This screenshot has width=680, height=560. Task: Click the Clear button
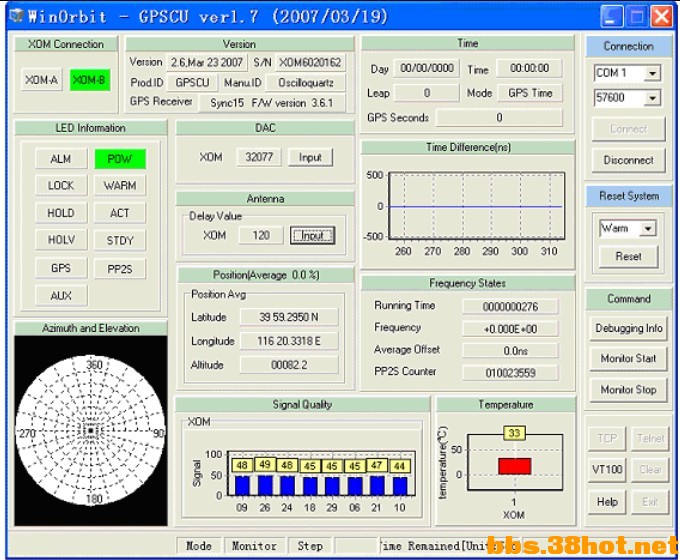[x=650, y=470]
